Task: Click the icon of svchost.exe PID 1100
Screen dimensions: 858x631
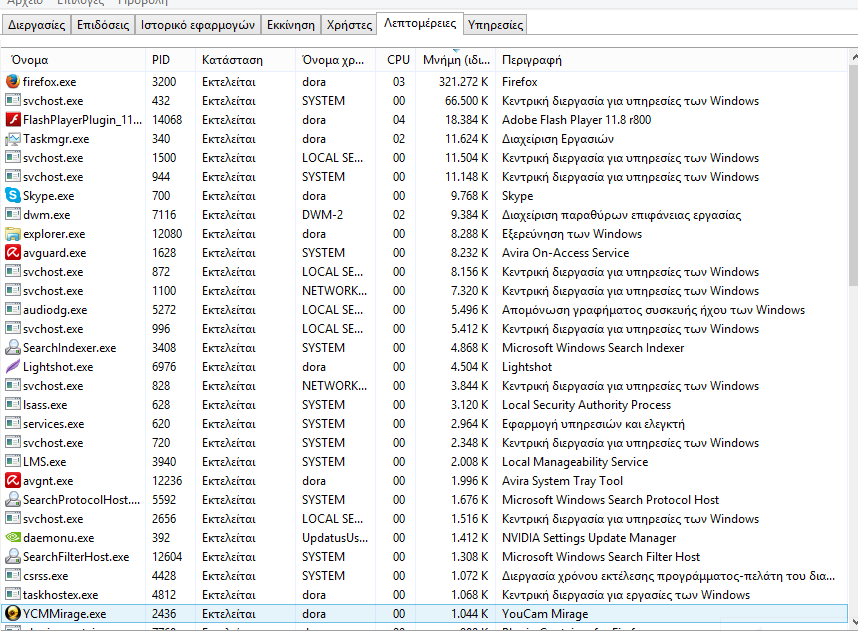Action: pyautogui.click(x=13, y=291)
